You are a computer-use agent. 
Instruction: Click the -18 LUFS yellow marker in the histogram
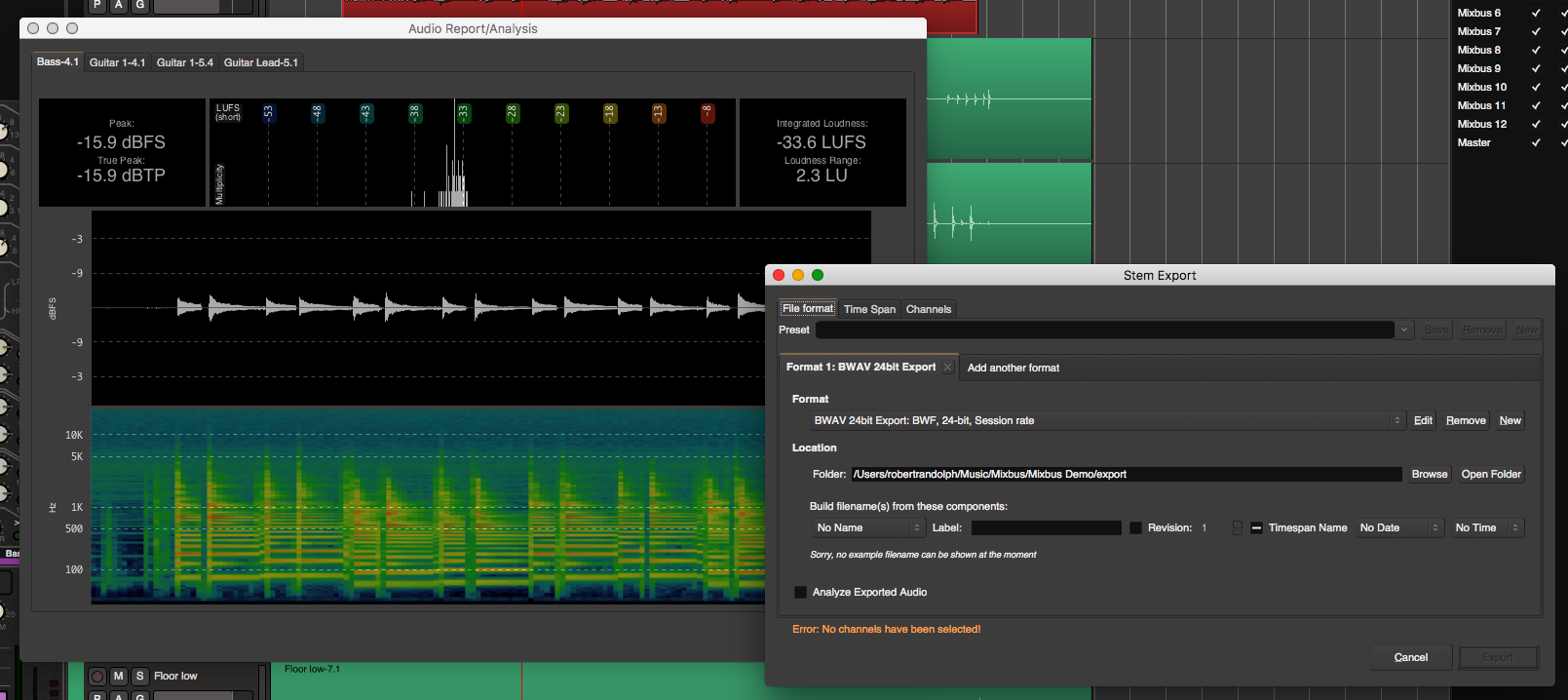(610, 113)
